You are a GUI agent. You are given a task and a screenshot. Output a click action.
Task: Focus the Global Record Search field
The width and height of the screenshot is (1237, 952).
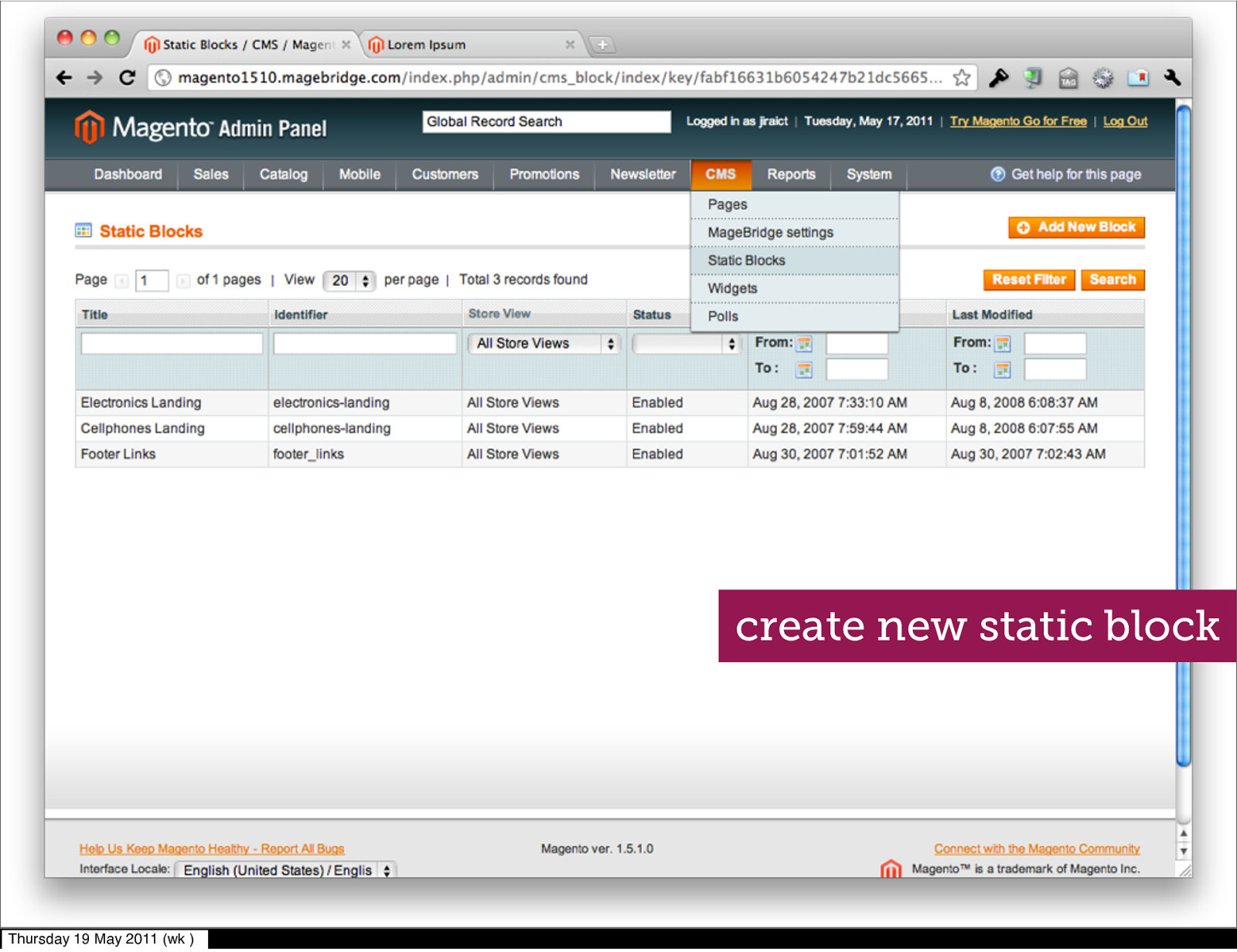click(x=547, y=121)
